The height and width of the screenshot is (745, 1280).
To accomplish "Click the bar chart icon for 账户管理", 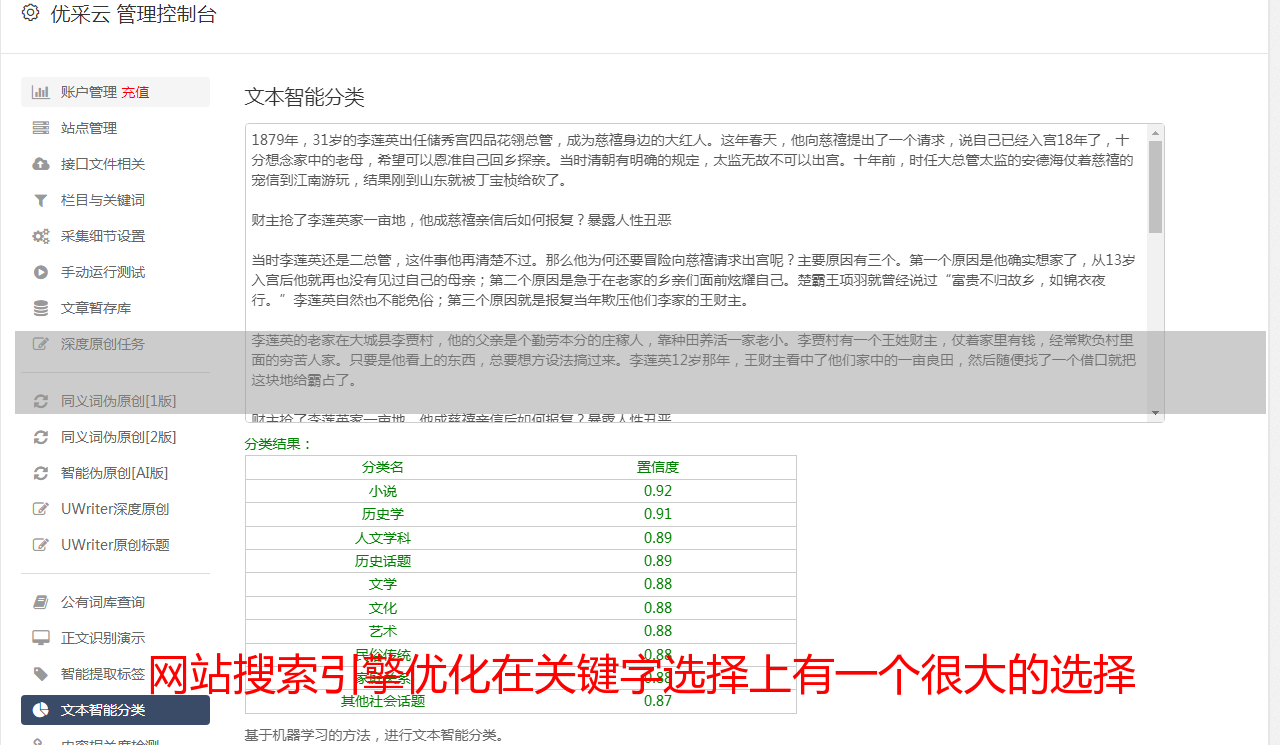I will (41, 92).
